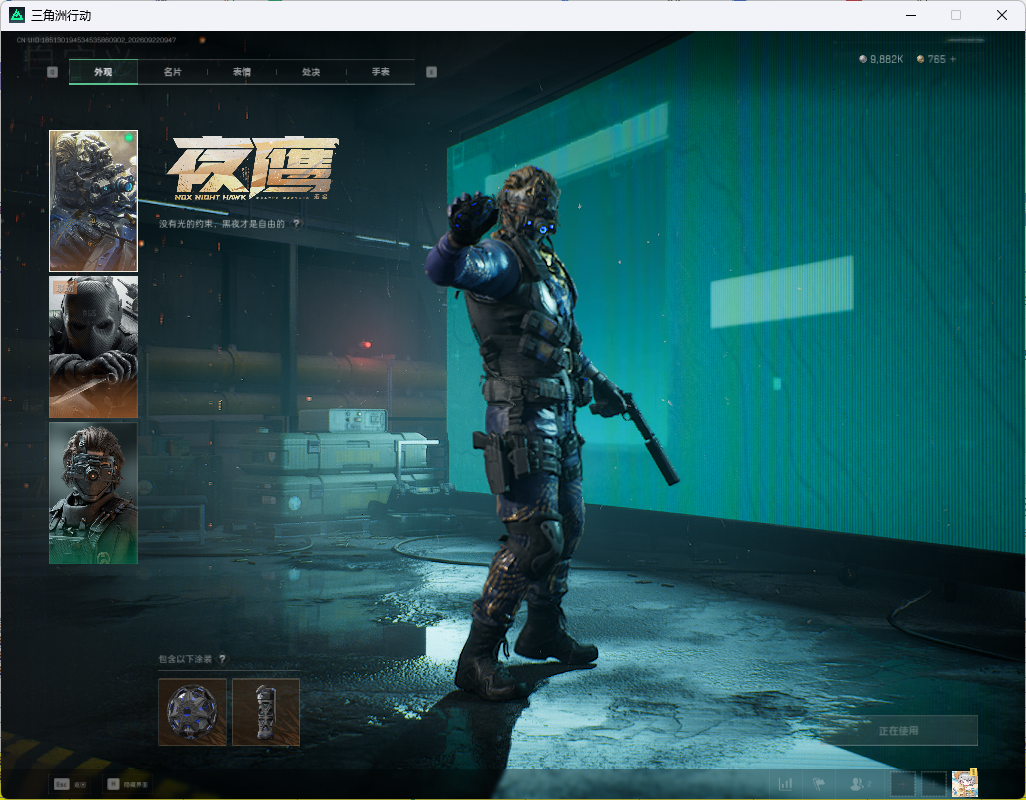
Task: Open help next to the skin description
Action: pos(296,224)
